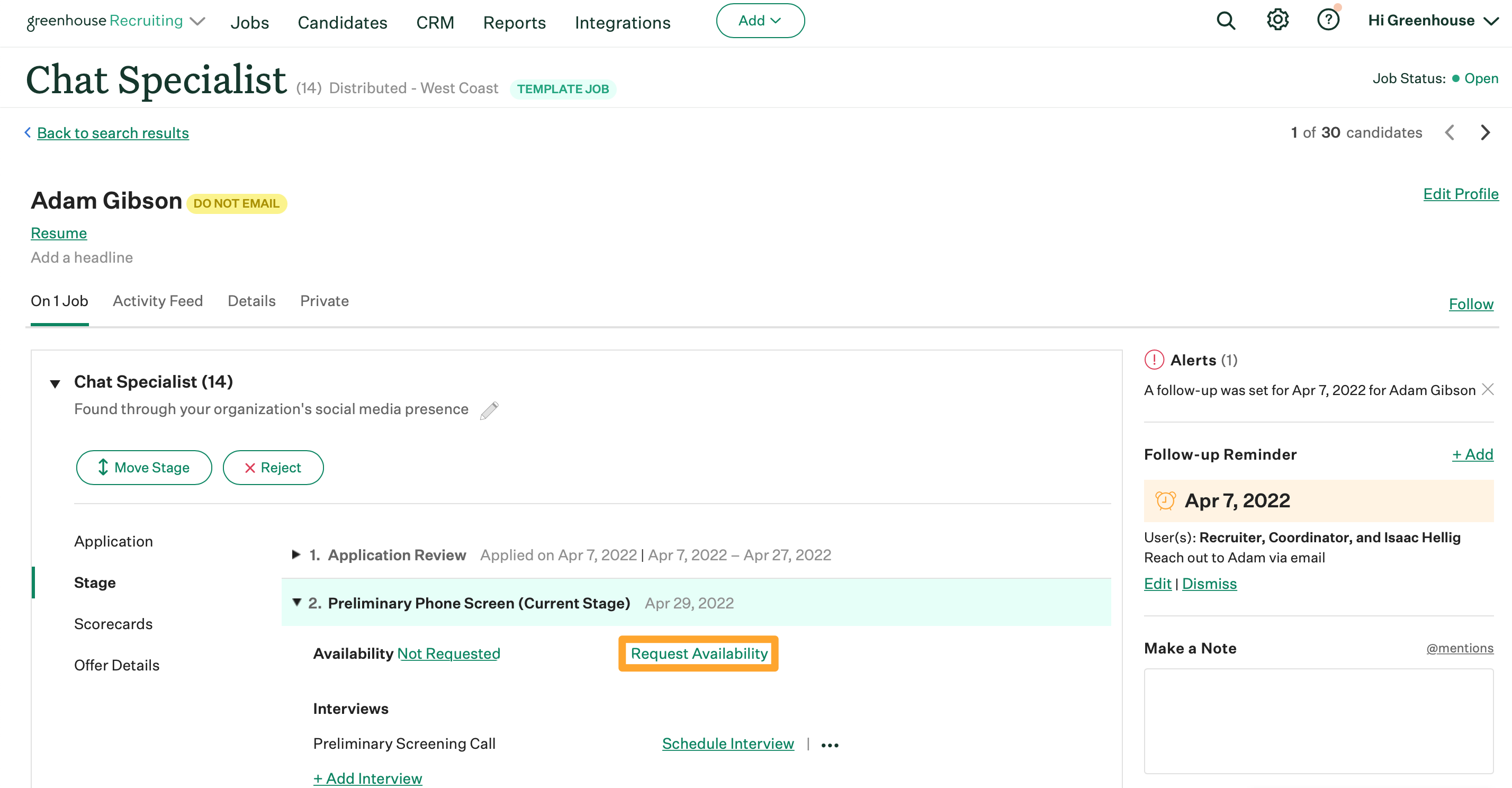The height and width of the screenshot is (788, 1512).
Task: Open the CRM menu
Action: 435,22
